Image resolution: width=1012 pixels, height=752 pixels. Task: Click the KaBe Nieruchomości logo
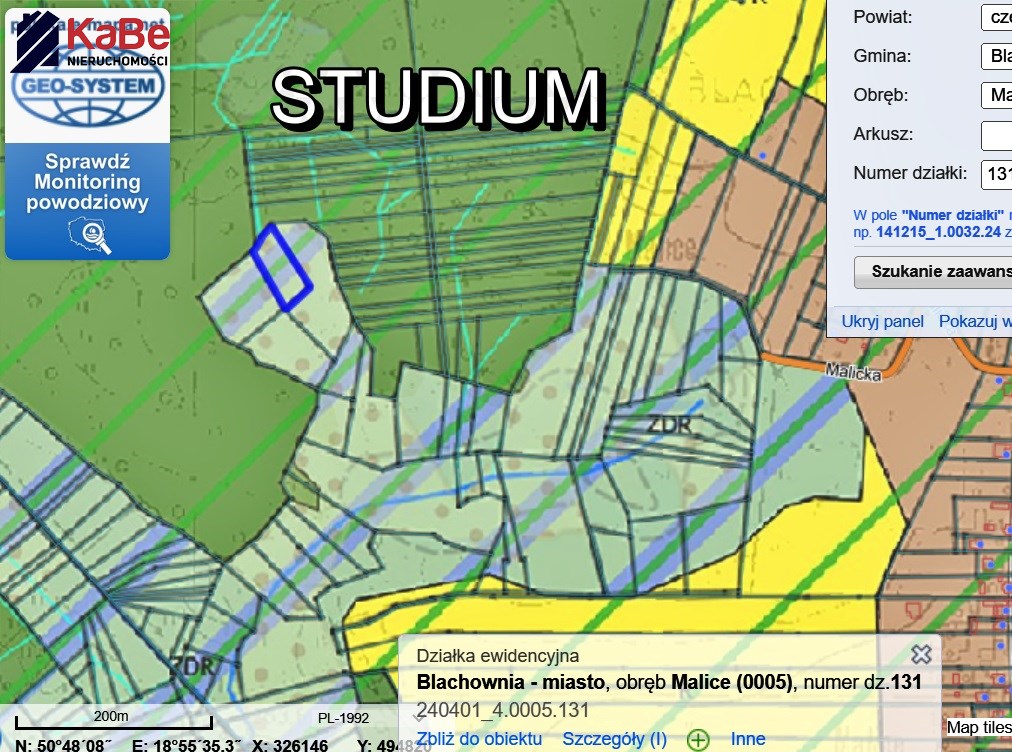[90, 40]
